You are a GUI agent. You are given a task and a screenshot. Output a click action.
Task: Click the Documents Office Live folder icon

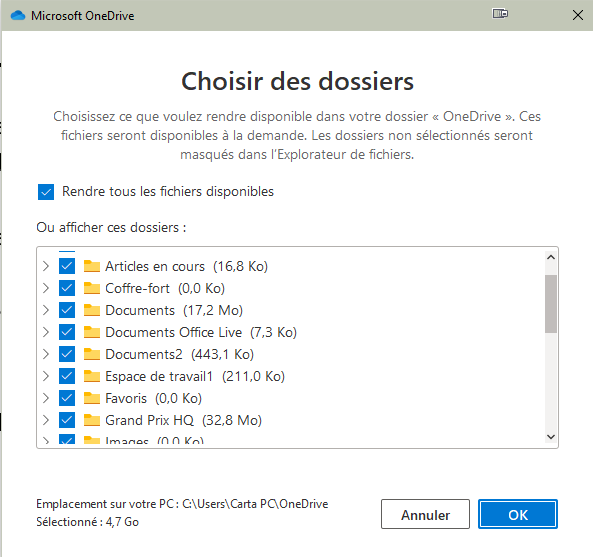(92, 332)
